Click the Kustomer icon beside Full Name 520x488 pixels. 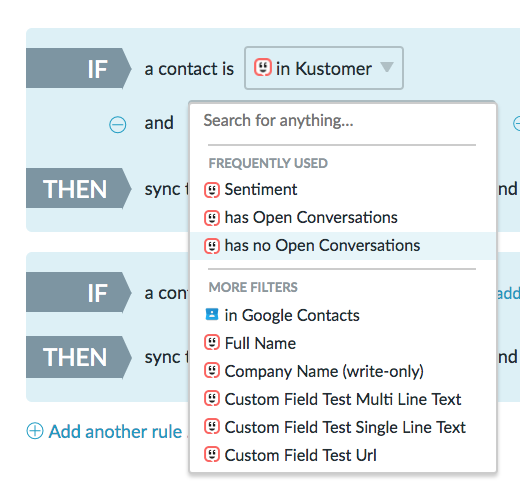(212, 342)
